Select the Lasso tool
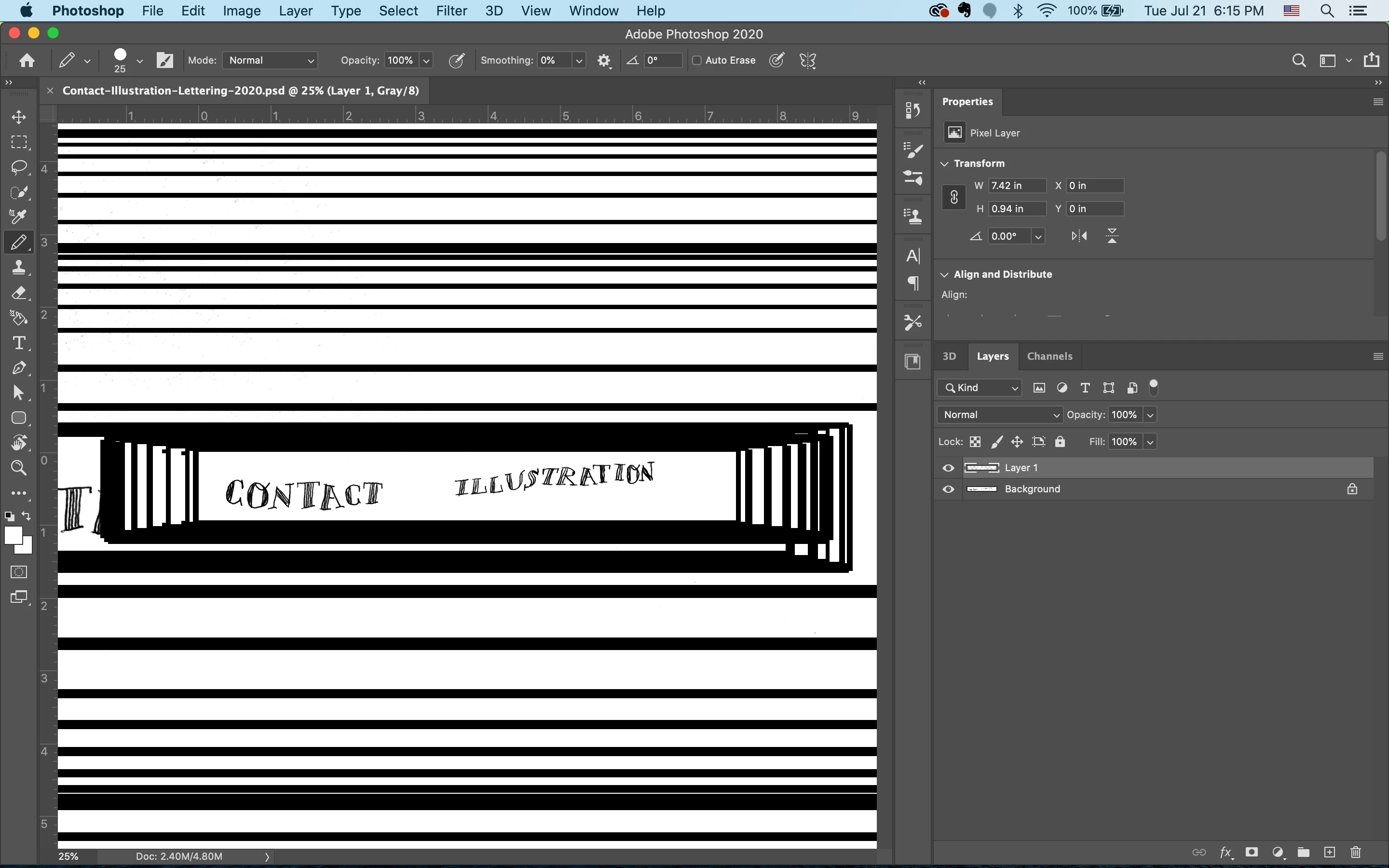1389x868 pixels. pyautogui.click(x=19, y=167)
